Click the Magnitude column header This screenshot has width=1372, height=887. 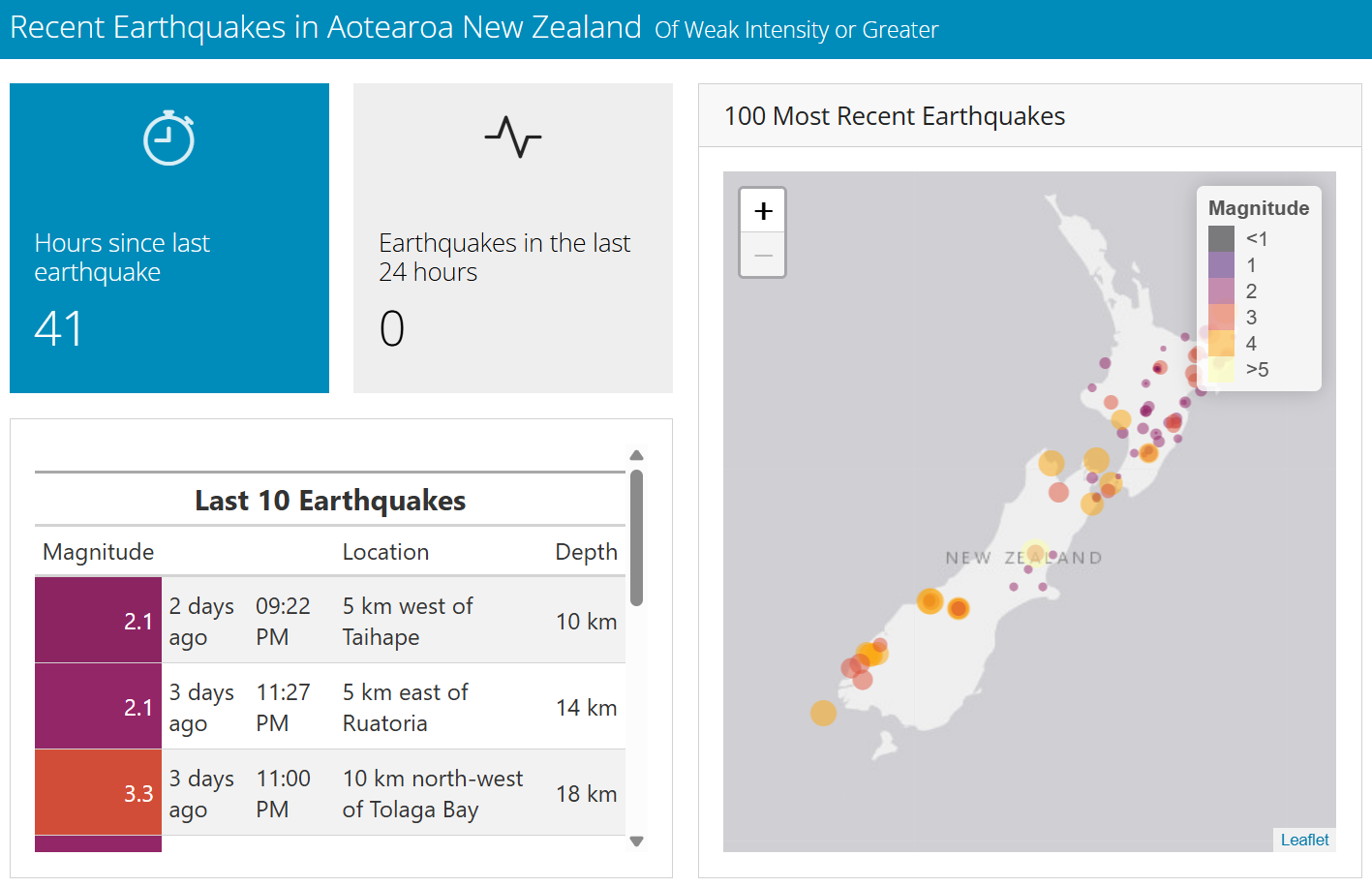99,552
